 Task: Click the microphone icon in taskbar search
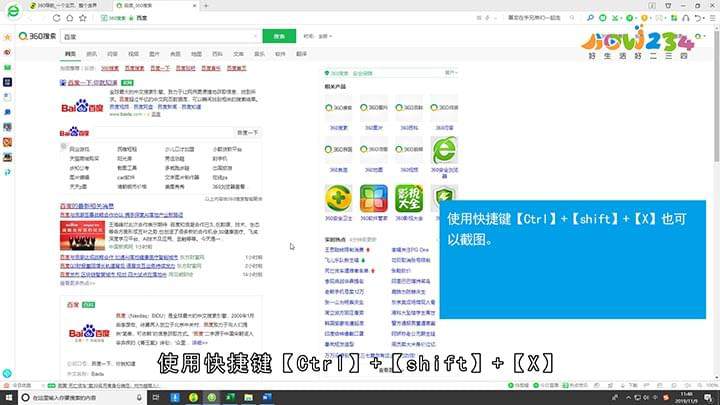point(139,397)
